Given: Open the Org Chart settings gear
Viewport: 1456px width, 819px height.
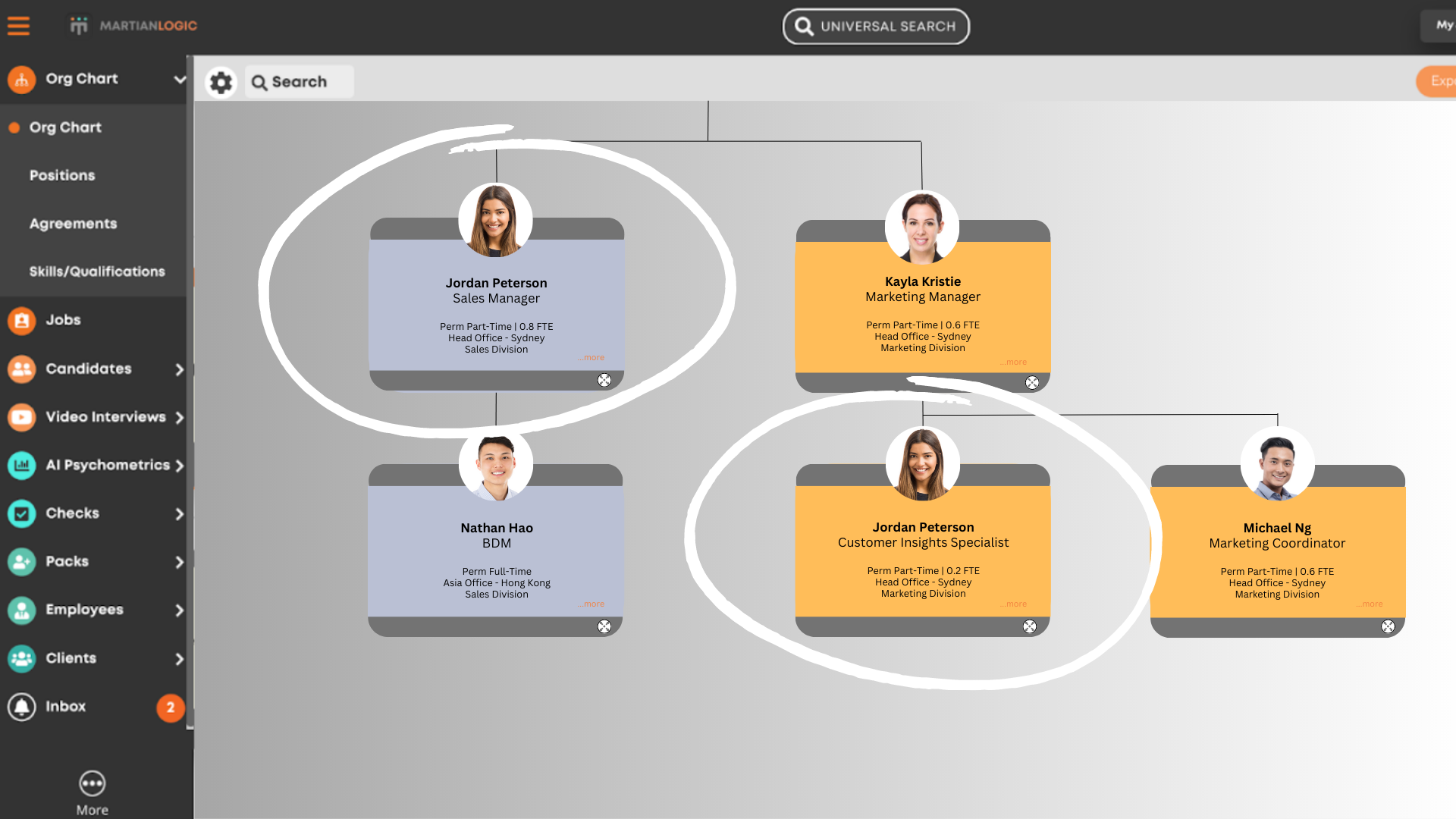Looking at the screenshot, I should 221,82.
